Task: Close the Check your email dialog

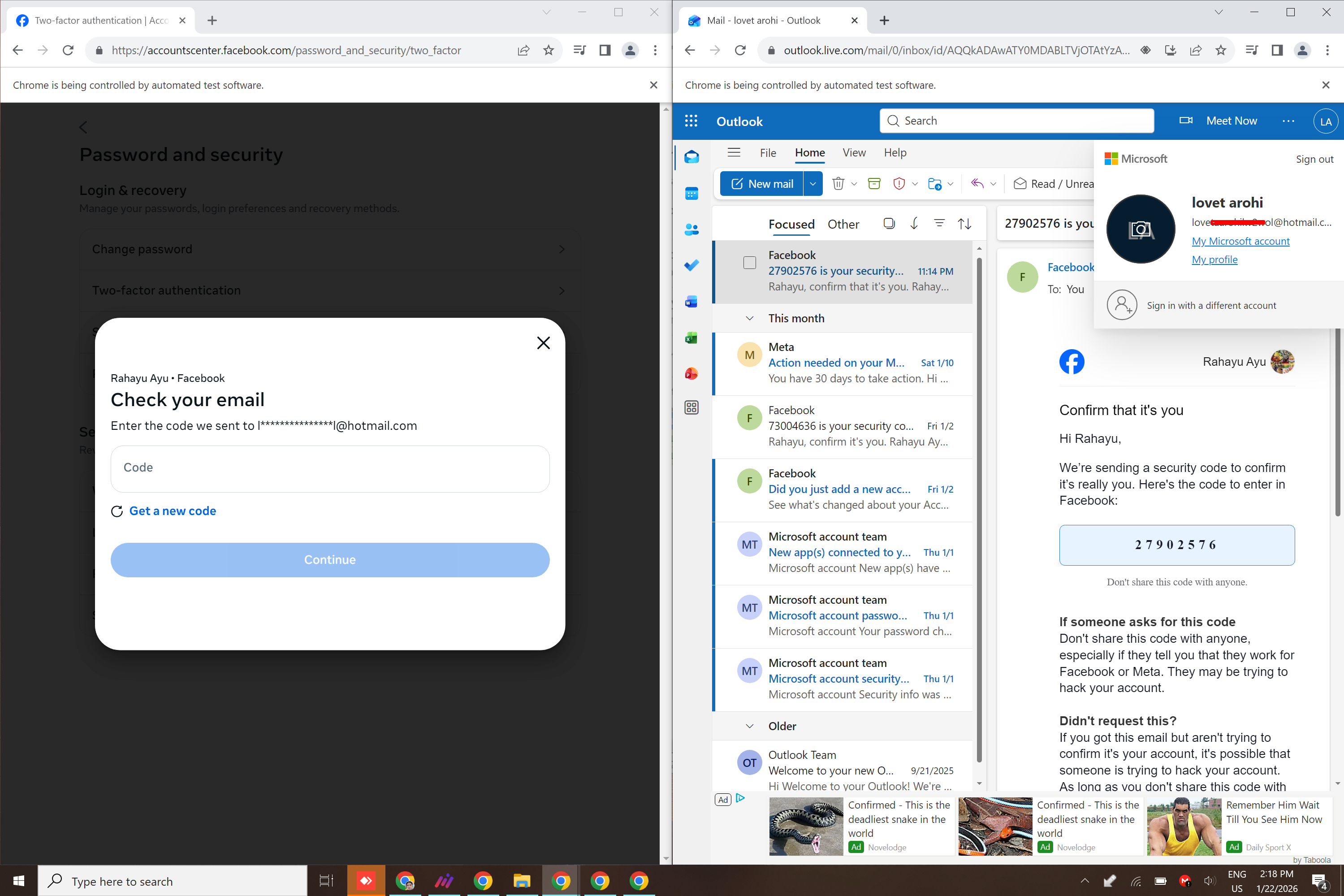Action: [x=543, y=343]
